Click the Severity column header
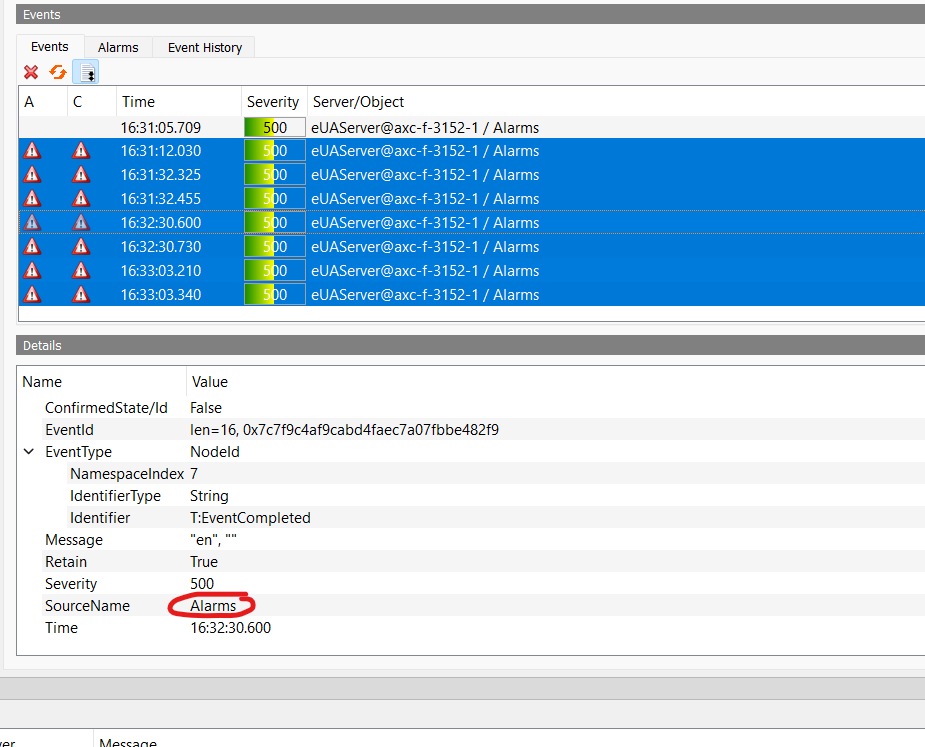925x747 pixels. [x=272, y=102]
